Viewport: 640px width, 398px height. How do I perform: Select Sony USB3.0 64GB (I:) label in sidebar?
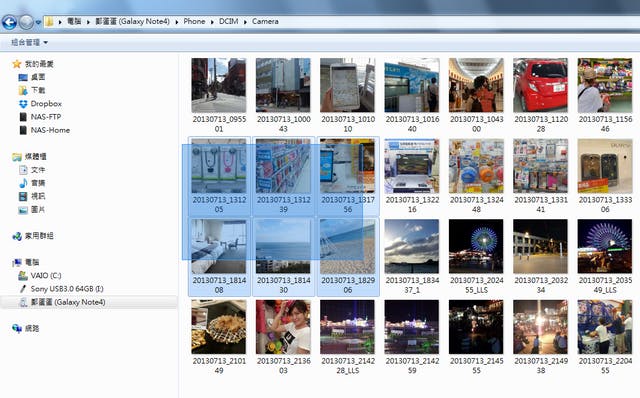click(67, 289)
